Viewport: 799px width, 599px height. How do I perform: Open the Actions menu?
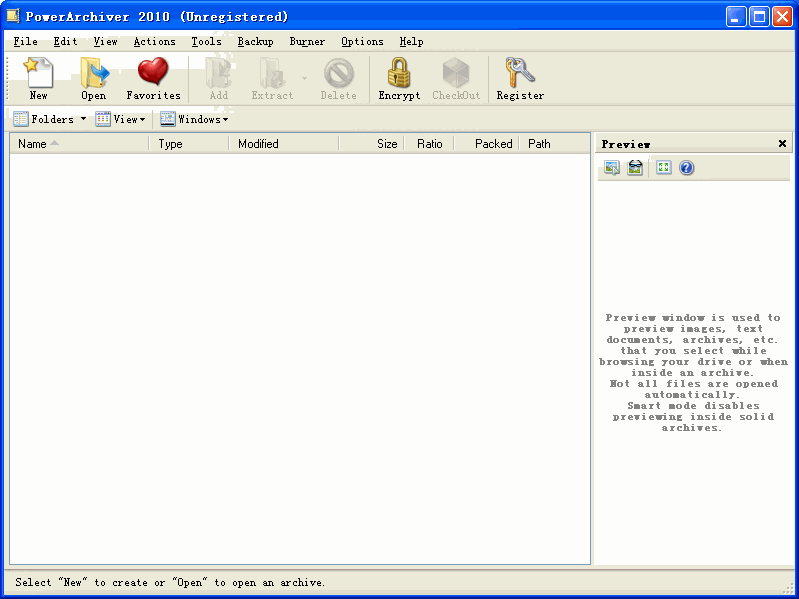pyautogui.click(x=154, y=42)
